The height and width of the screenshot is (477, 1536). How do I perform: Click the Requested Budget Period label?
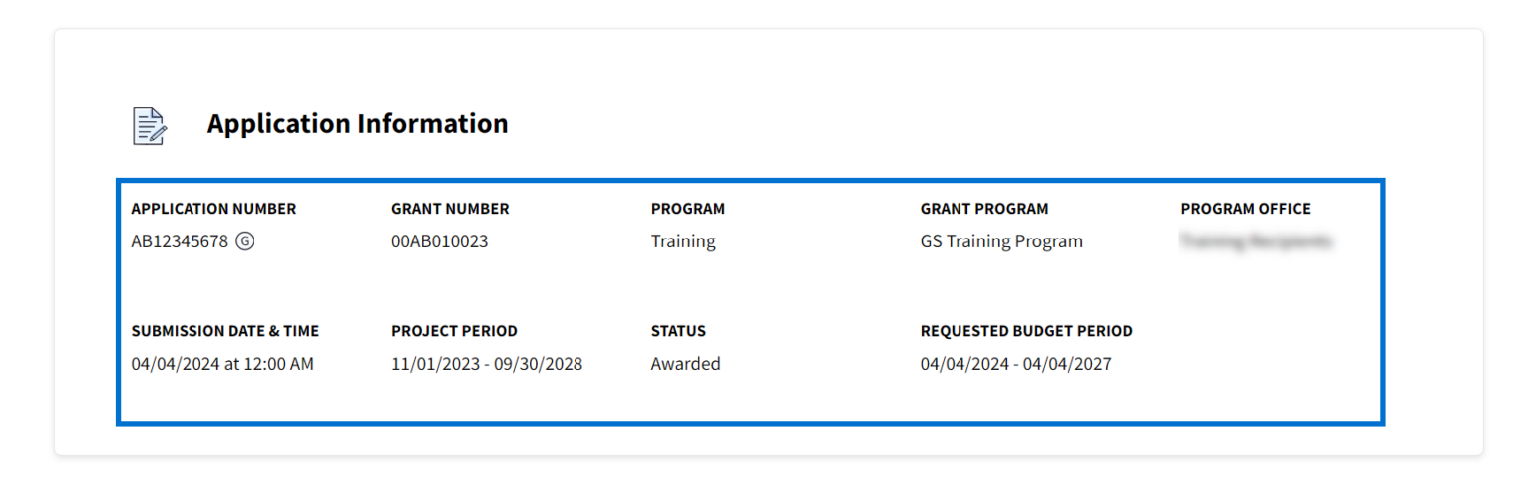(x=1026, y=331)
